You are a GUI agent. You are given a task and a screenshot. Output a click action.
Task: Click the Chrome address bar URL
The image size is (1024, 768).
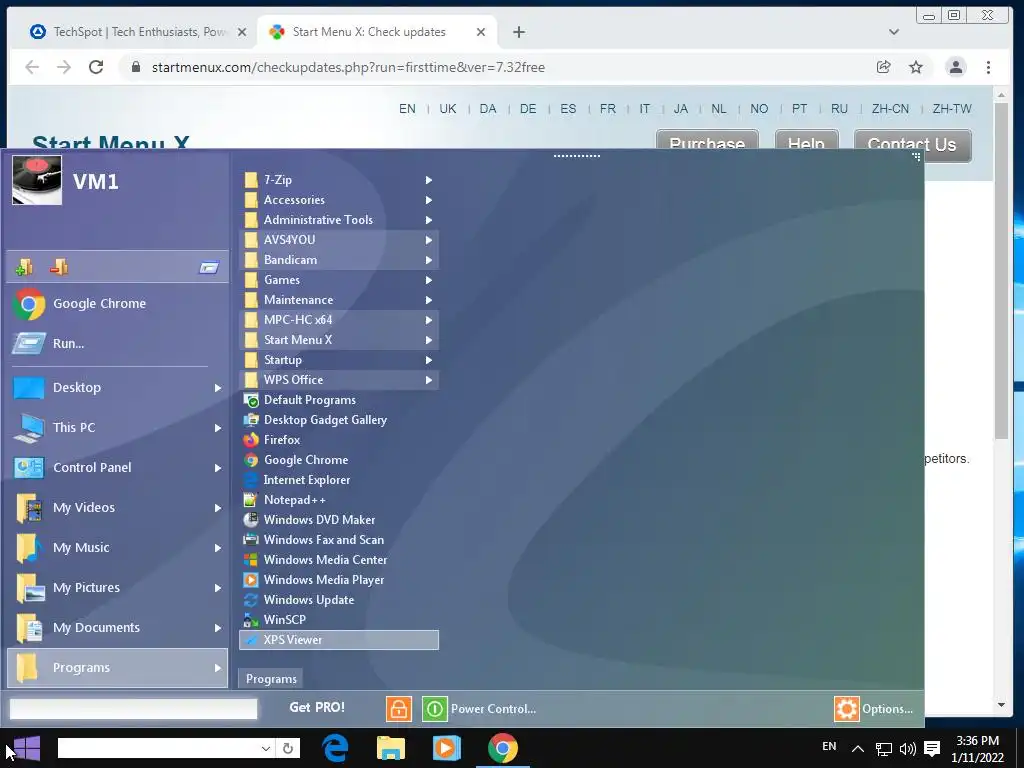point(348,67)
